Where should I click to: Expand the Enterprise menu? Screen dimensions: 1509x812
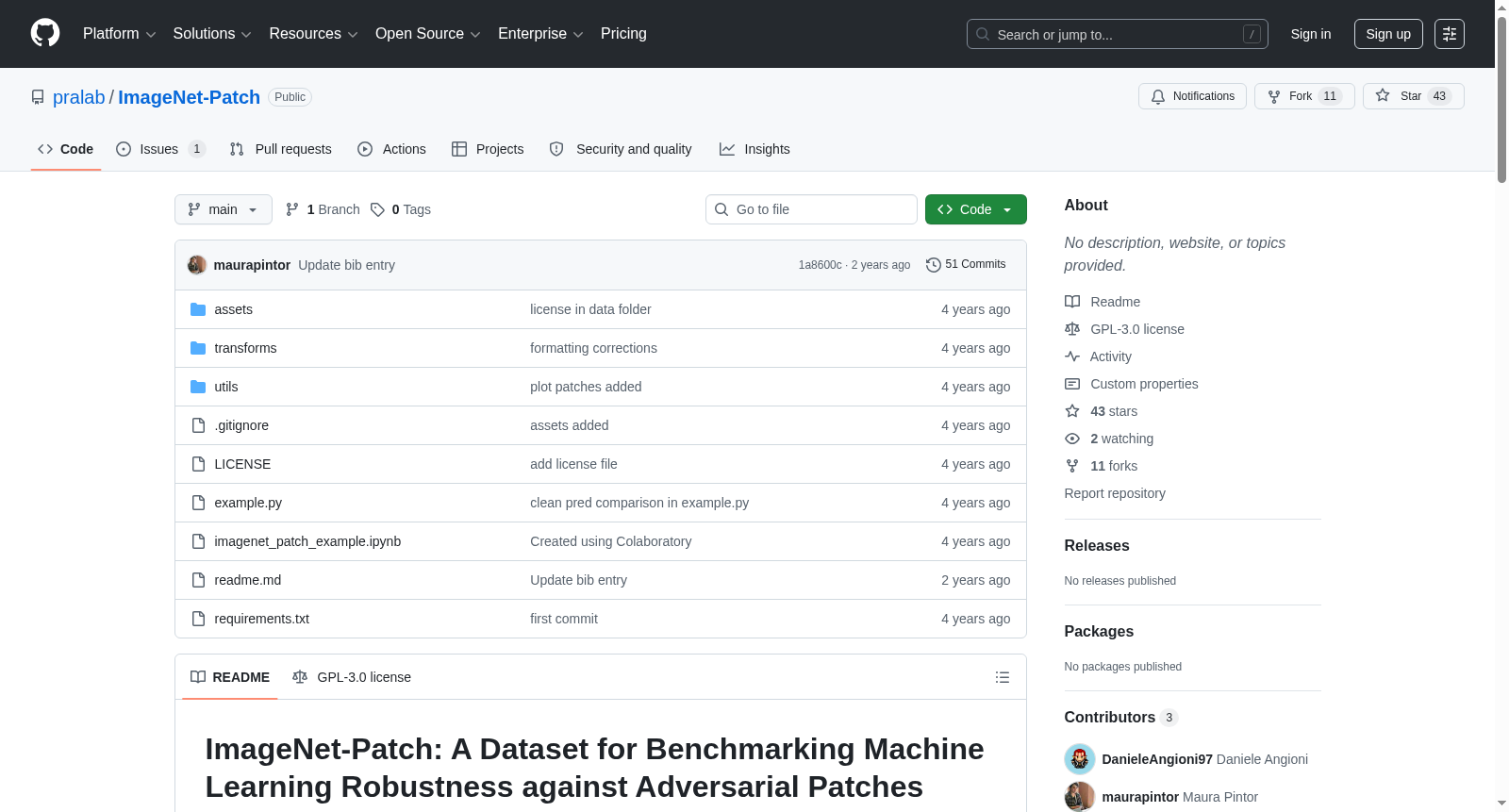click(540, 34)
